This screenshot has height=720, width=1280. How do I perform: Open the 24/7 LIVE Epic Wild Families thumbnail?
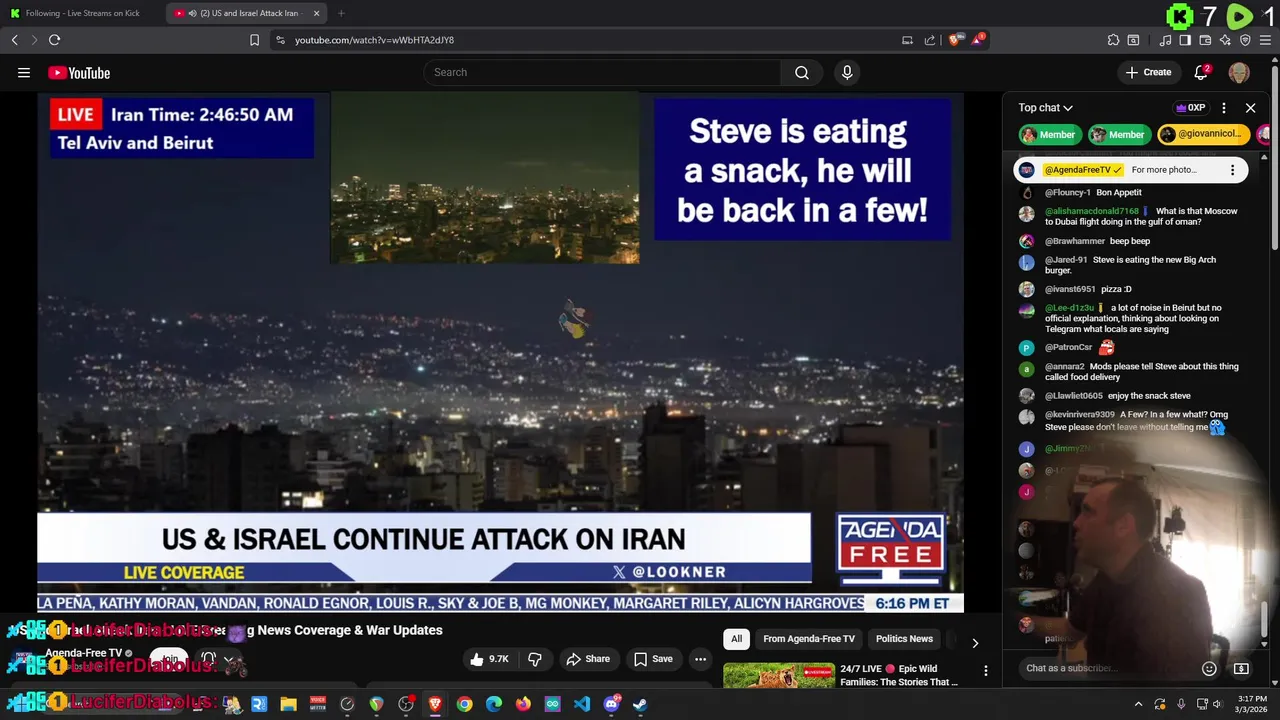(x=779, y=676)
